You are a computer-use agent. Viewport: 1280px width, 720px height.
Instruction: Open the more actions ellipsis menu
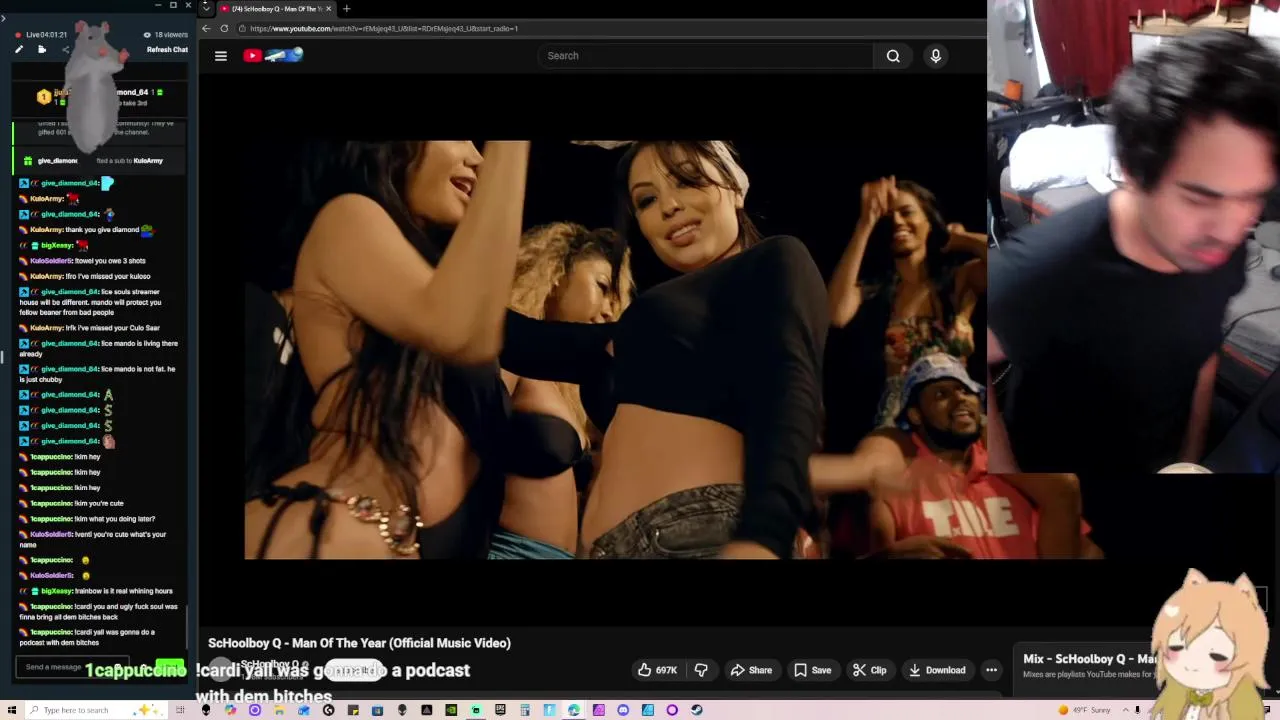[x=991, y=670]
